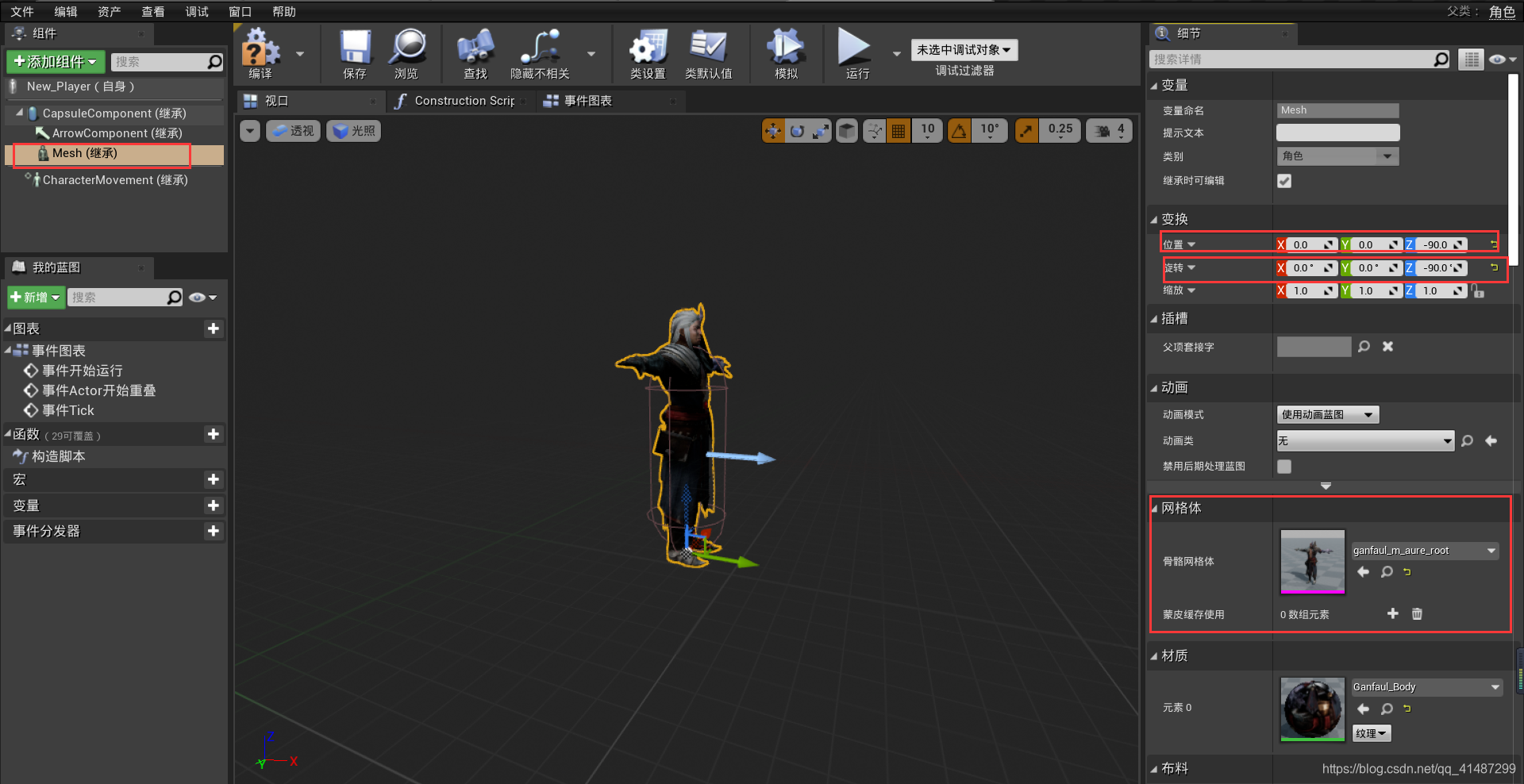Collapse the 变换 transform section
The width and height of the screenshot is (1524, 784).
[1155, 220]
